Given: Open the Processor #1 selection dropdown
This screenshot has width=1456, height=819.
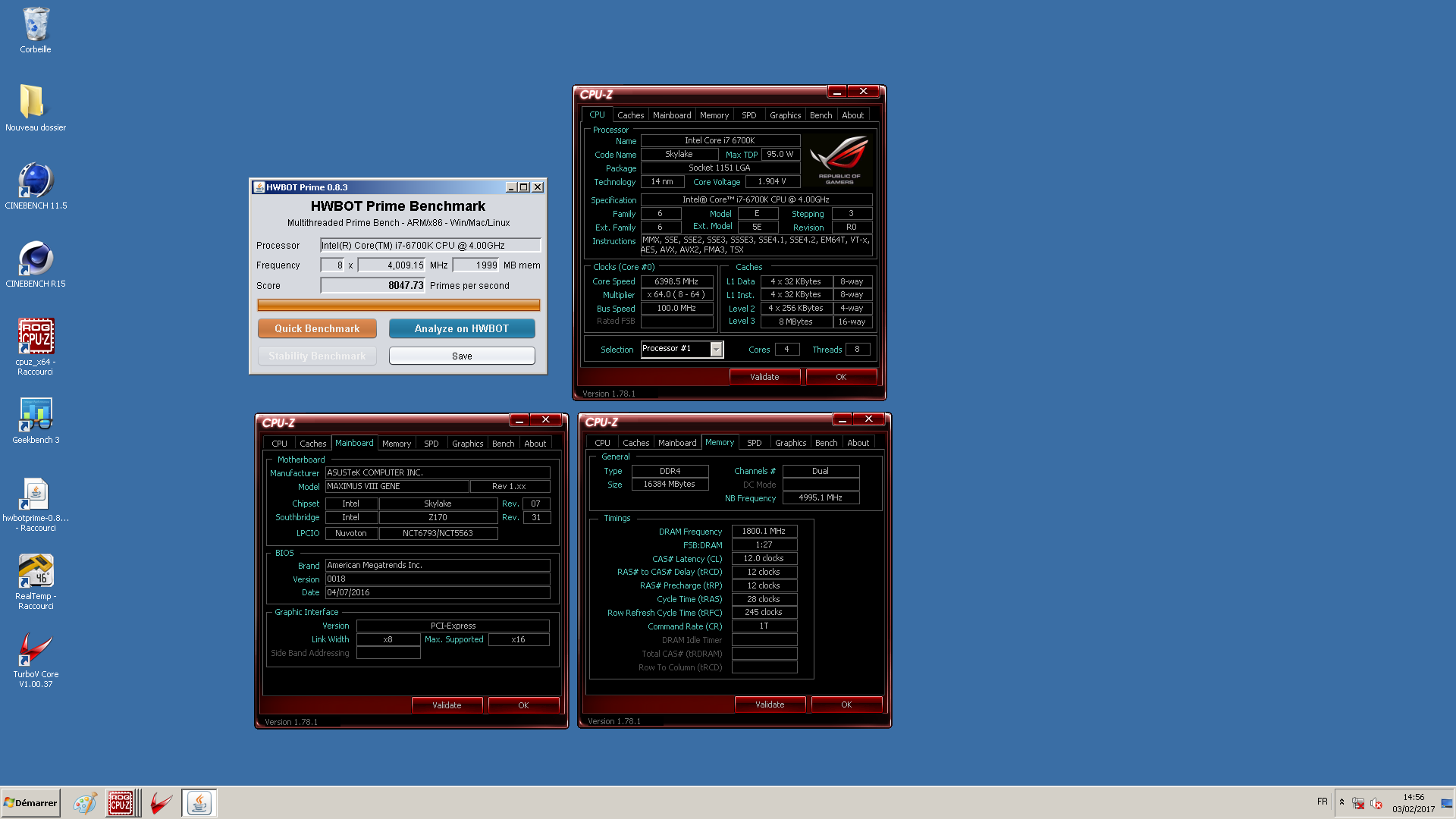Looking at the screenshot, I should pyautogui.click(x=682, y=349).
